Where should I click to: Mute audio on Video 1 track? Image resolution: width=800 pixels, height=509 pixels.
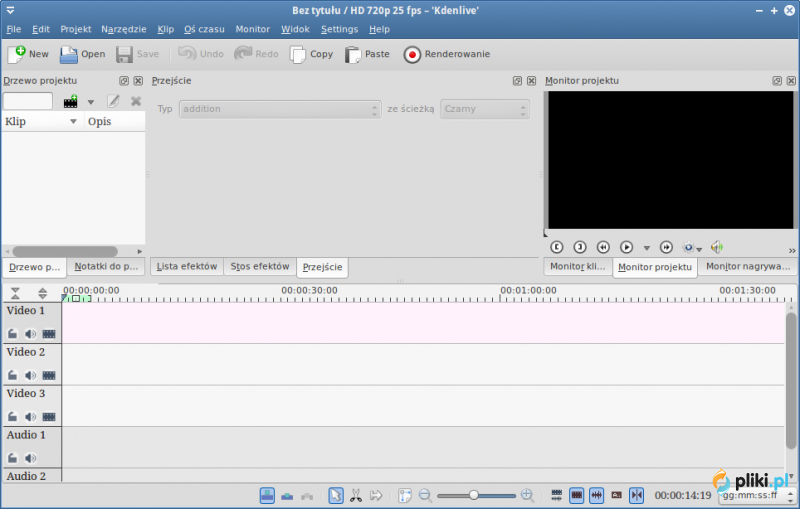click(31, 334)
